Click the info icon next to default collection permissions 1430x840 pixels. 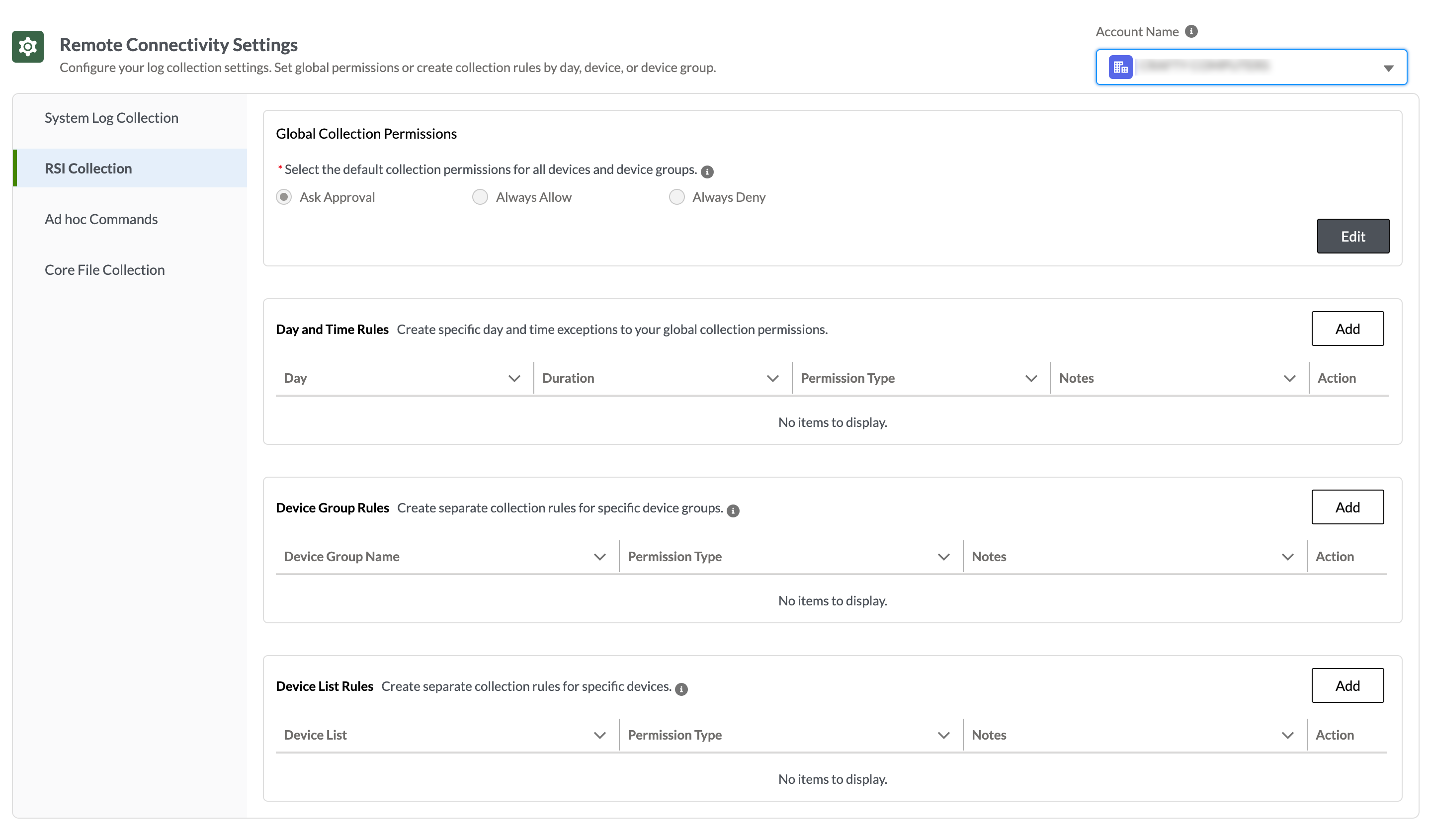pos(707,171)
